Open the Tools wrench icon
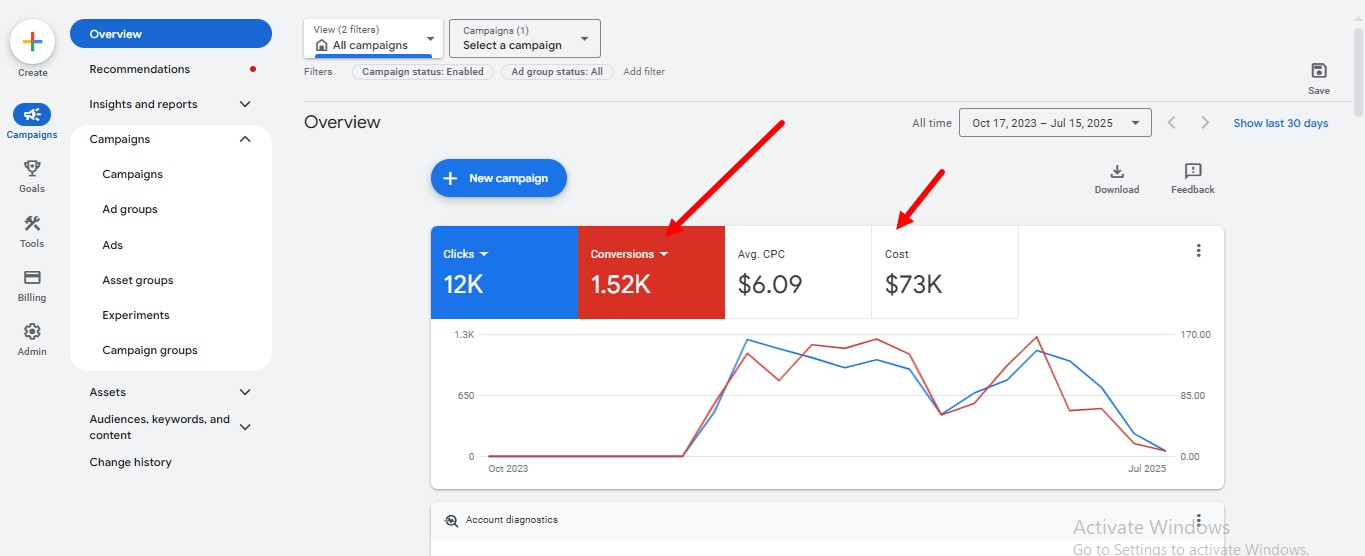This screenshot has width=1365, height=556. 32,223
